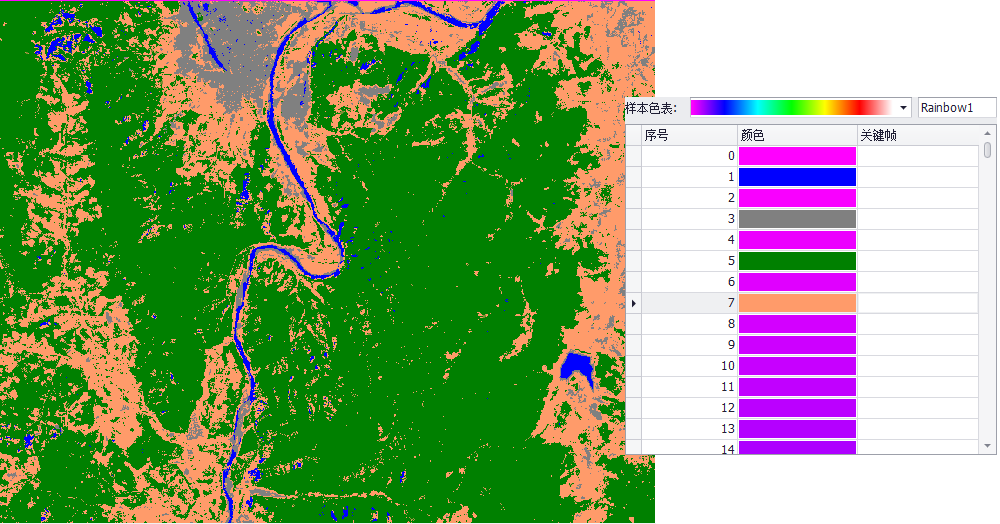Click the keyframe cell of row 5
This screenshot has height=524, width=1000.
(x=917, y=261)
